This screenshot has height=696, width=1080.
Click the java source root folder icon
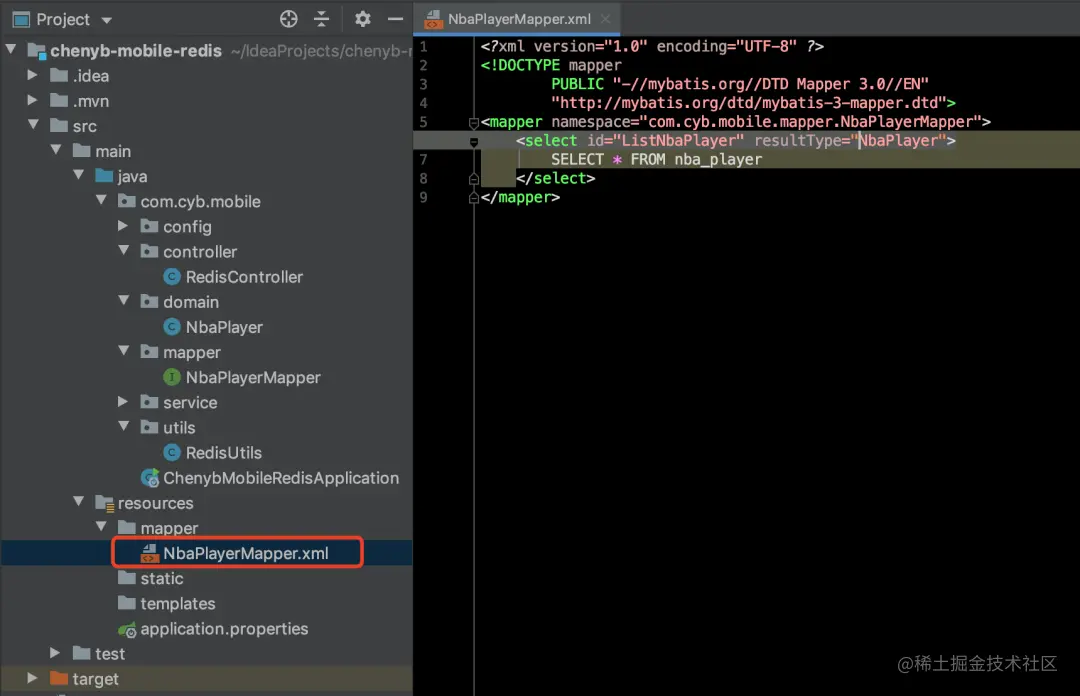click(104, 176)
